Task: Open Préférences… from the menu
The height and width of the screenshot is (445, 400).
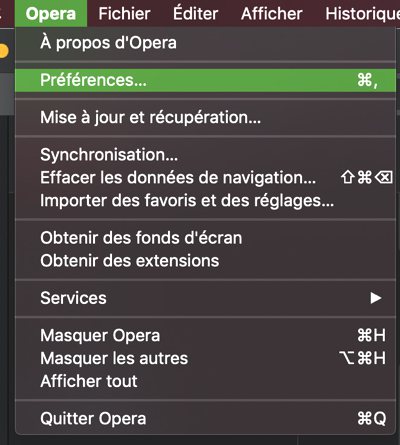Action: coord(205,80)
